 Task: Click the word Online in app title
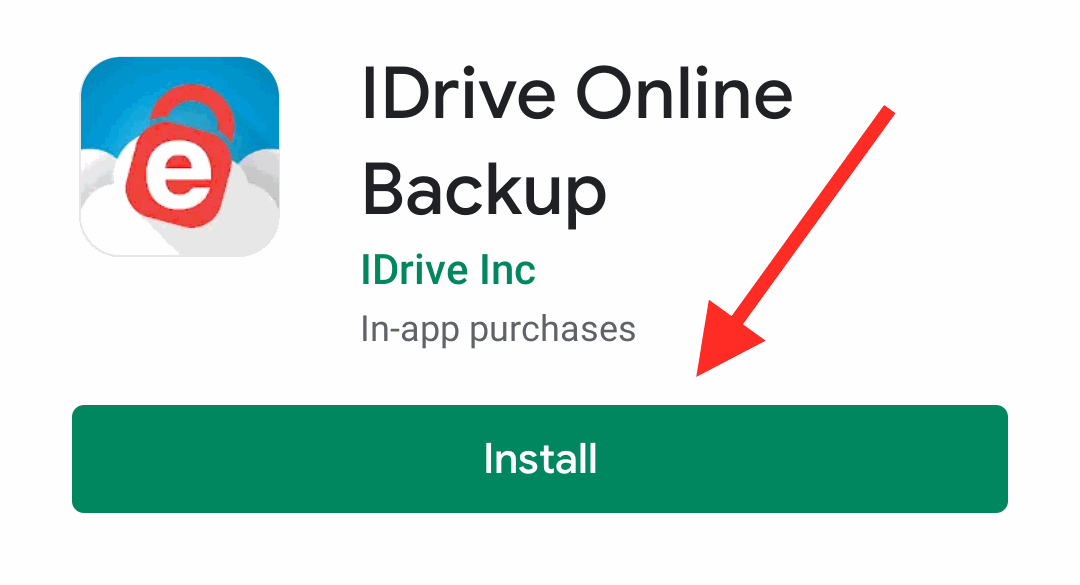[x=684, y=94]
